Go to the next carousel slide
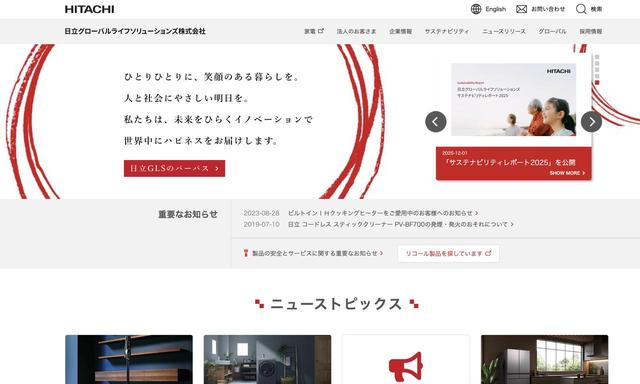The width and height of the screenshot is (640, 384). tap(591, 122)
